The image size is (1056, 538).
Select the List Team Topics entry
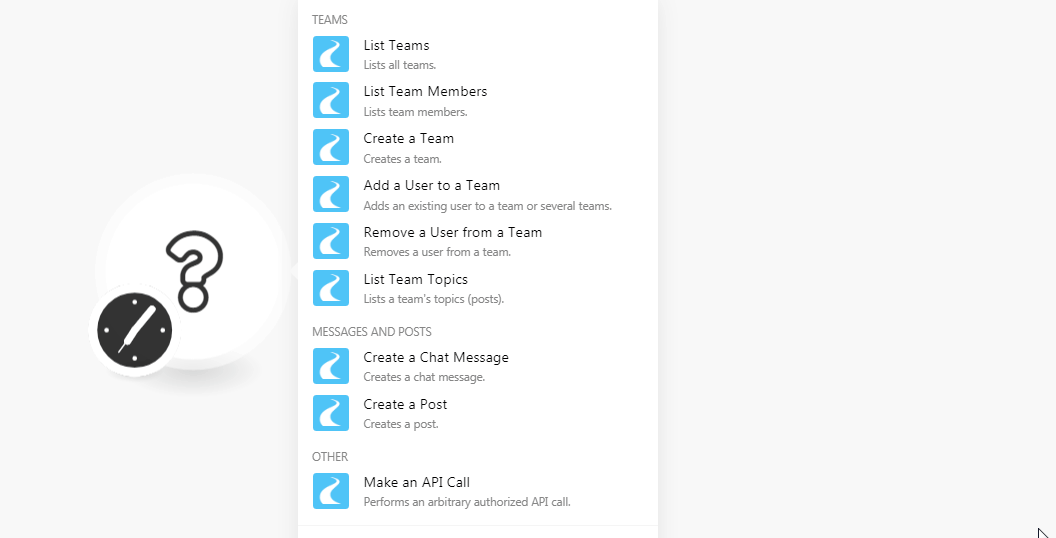[415, 280]
